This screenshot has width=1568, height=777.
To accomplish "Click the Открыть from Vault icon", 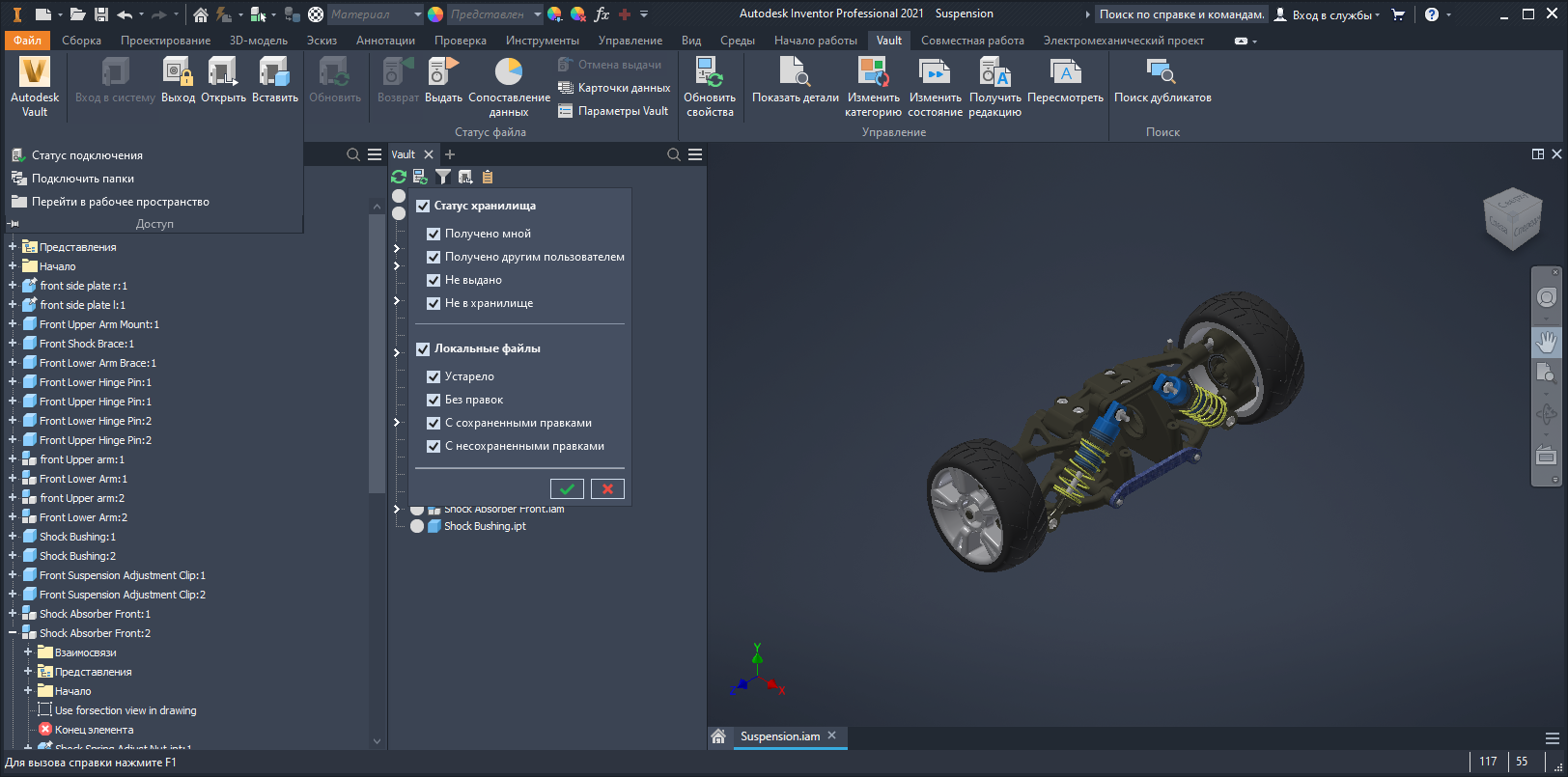I will point(223,79).
